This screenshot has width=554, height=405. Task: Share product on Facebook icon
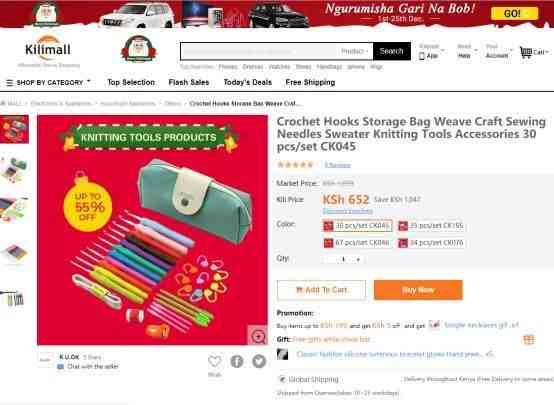click(237, 361)
